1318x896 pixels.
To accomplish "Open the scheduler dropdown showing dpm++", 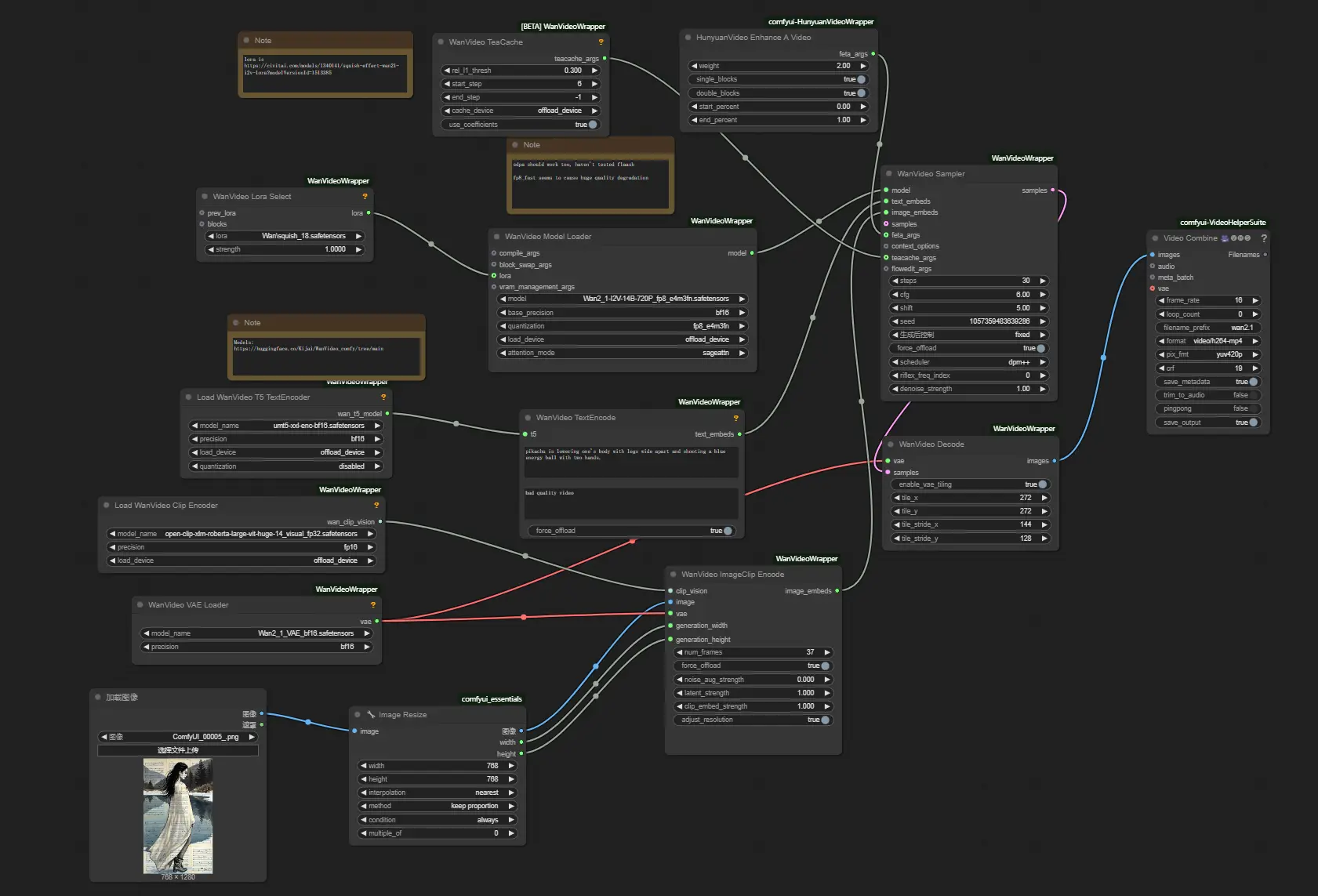I will pyautogui.click(x=968, y=362).
